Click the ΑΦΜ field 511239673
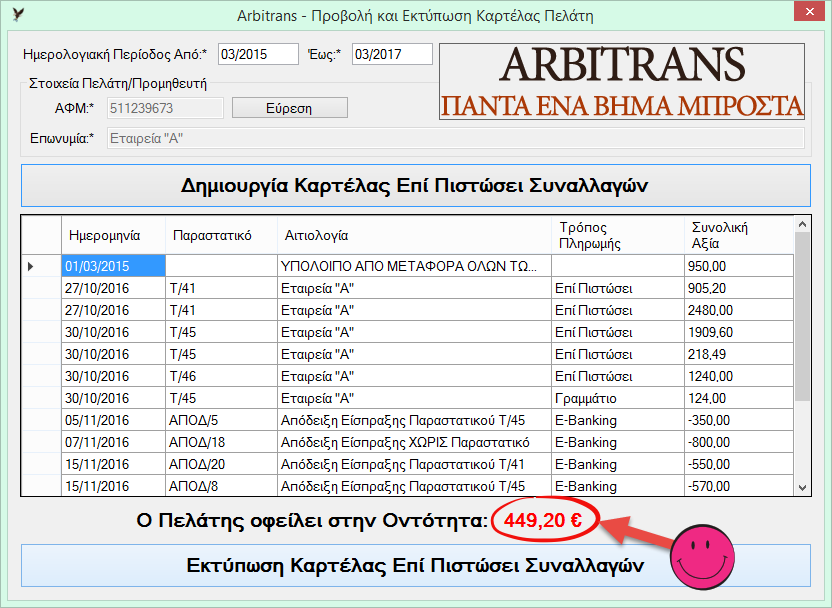The width and height of the screenshot is (832, 608). (x=165, y=108)
